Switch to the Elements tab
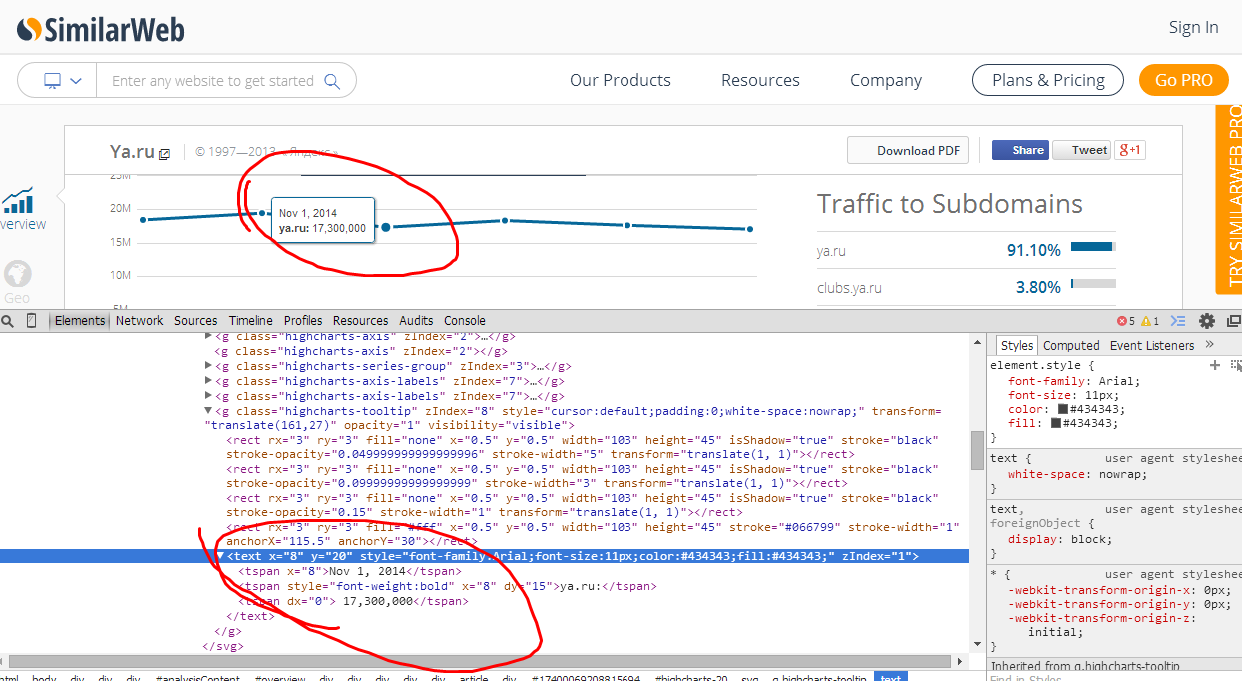This screenshot has width=1242, height=681. tap(80, 321)
